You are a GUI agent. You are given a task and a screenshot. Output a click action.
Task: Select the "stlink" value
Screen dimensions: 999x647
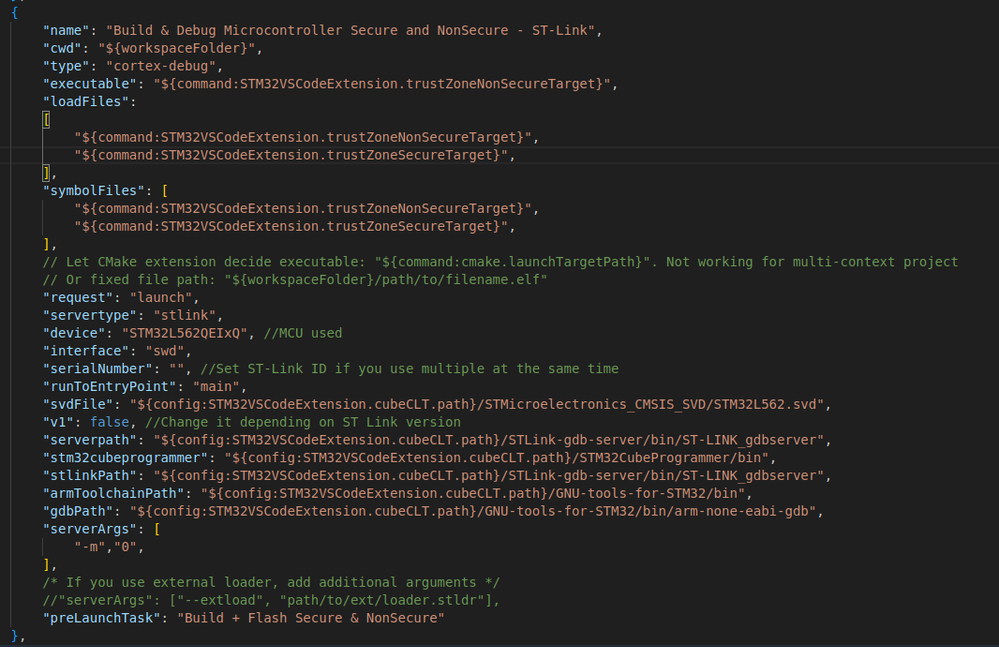point(185,316)
